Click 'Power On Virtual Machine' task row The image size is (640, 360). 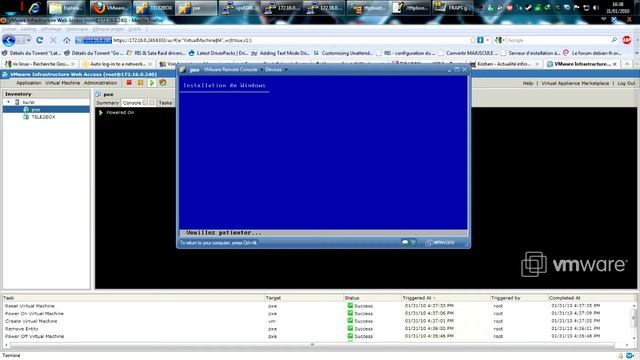[x=317, y=313]
